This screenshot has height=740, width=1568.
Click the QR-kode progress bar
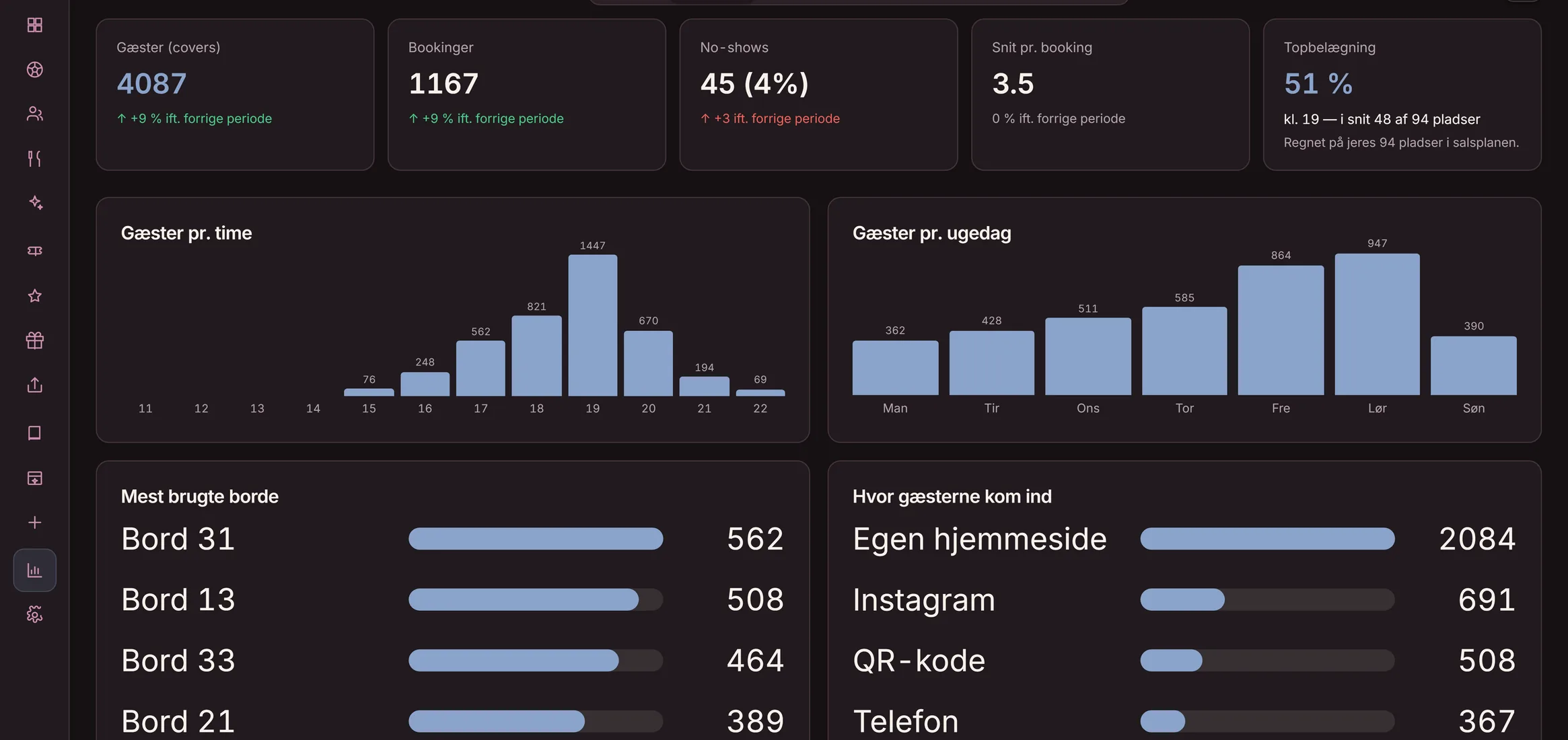coord(1267,660)
